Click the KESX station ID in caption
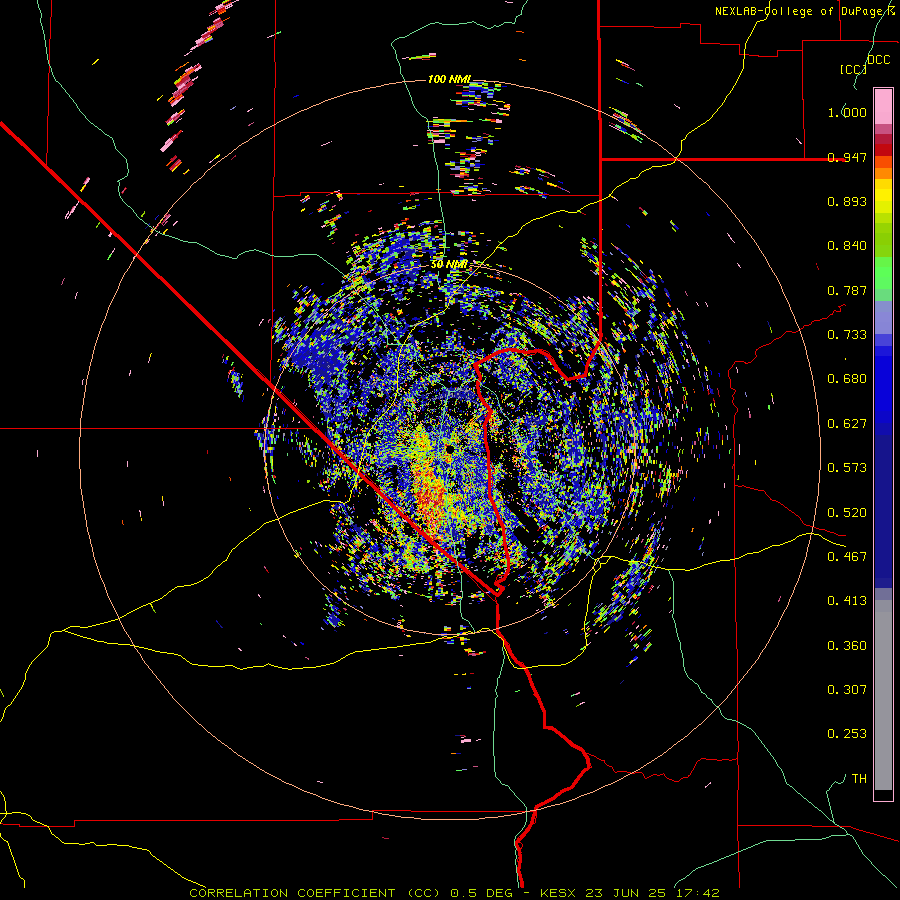This screenshot has width=900, height=900. (560, 893)
